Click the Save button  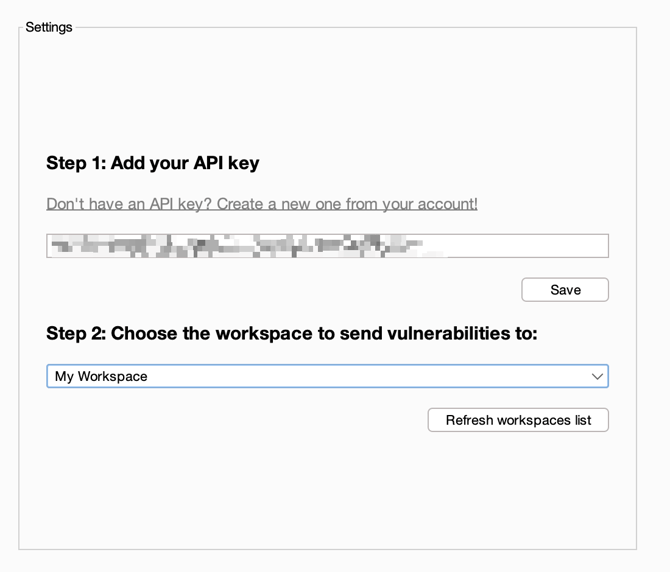click(x=565, y=290)
